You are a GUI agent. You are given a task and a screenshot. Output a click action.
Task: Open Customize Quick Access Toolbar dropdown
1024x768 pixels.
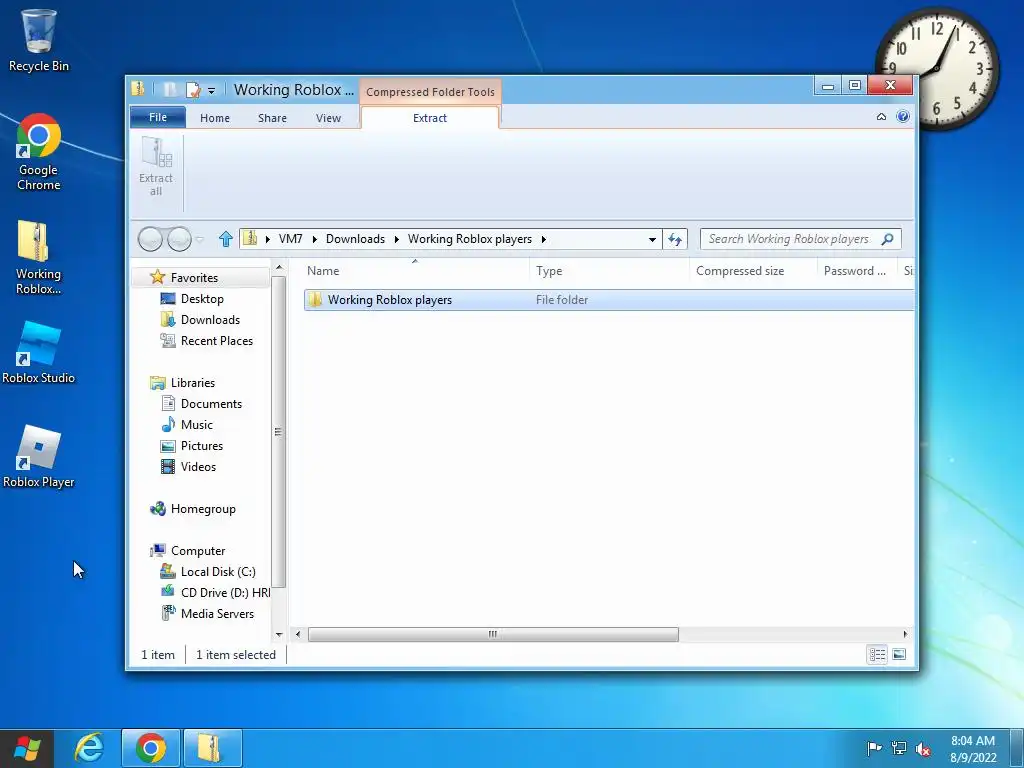pyautogui.click(x=212, y=91)
